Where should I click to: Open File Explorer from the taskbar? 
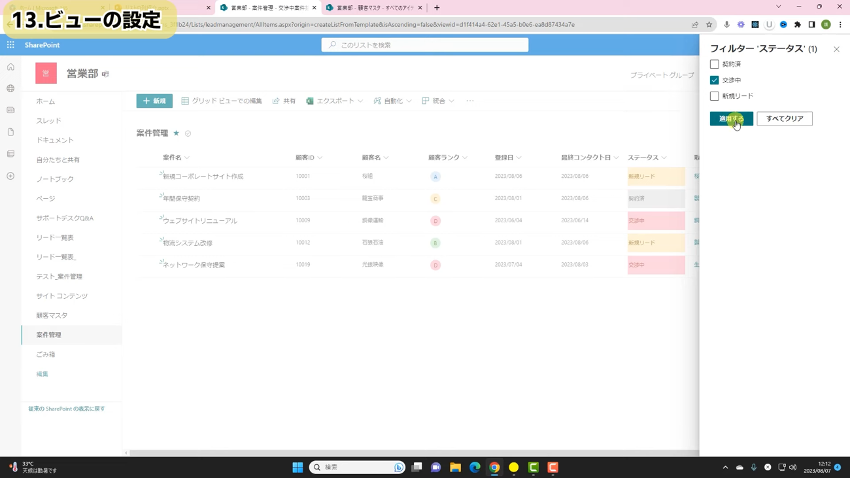(x=455, y=467)
